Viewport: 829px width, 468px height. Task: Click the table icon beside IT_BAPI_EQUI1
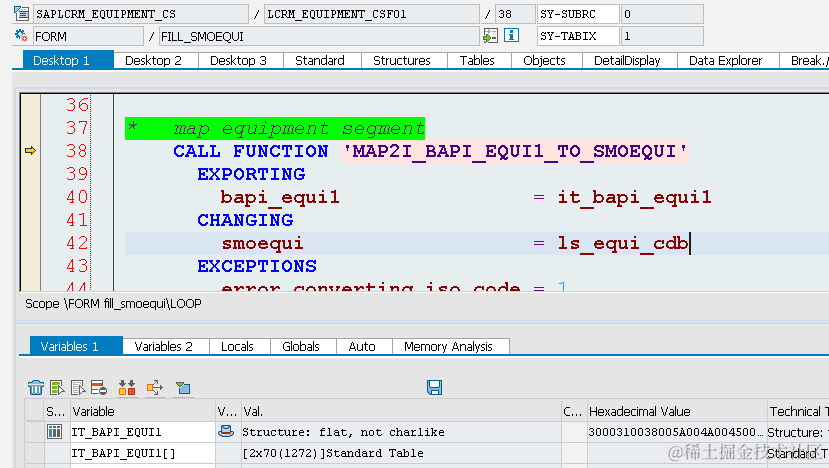(x=54, y=432)
